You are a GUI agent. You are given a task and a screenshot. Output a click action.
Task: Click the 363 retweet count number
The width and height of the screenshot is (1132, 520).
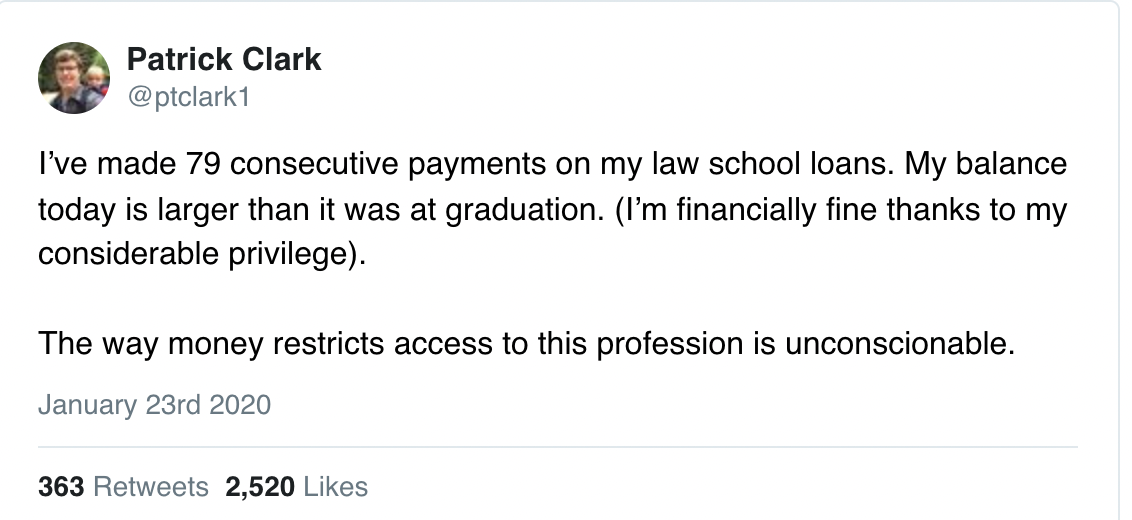pos(61,487)
